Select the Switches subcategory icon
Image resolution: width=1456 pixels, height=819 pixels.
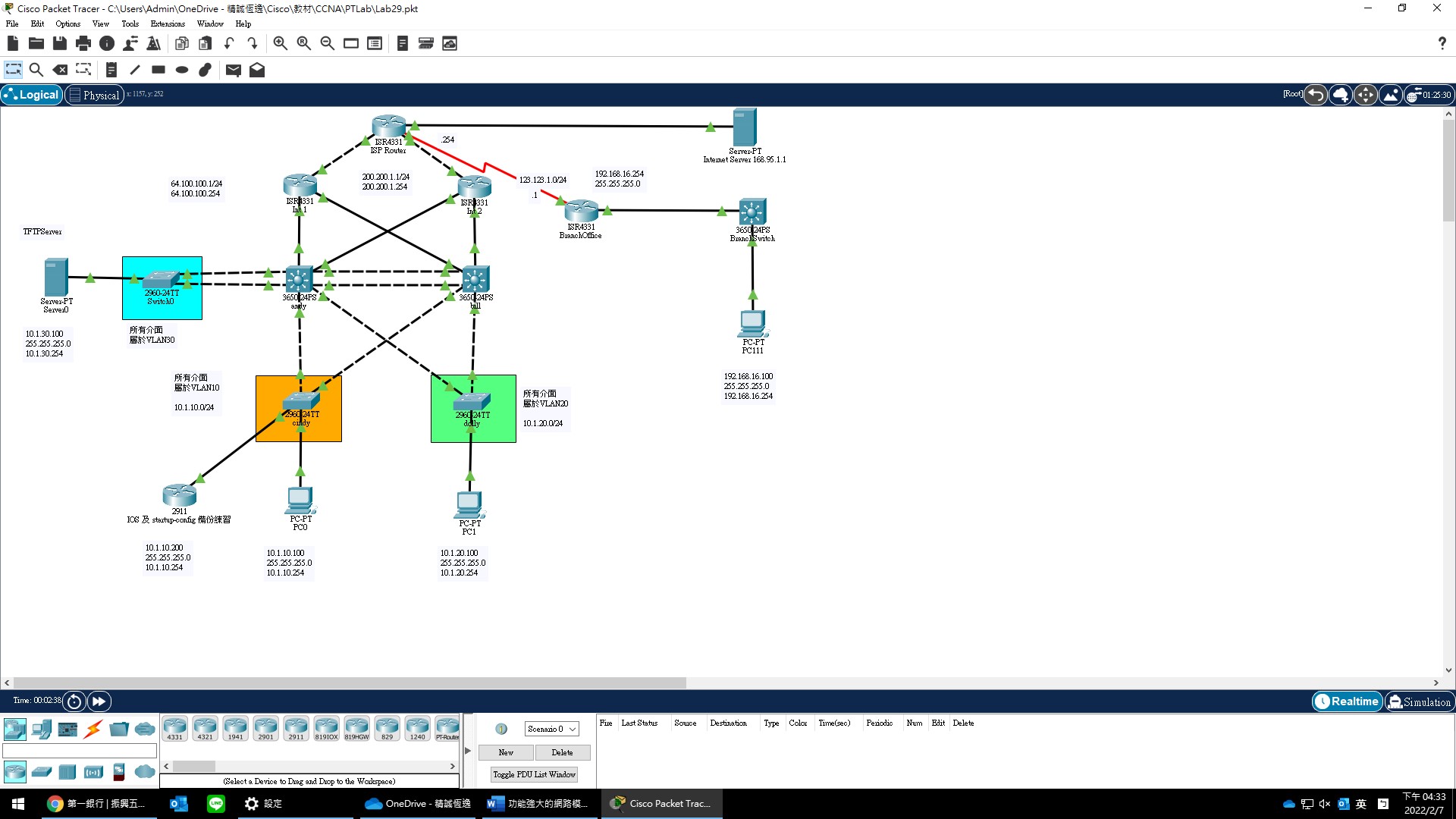pyautogui.click(x=42, y=772)
